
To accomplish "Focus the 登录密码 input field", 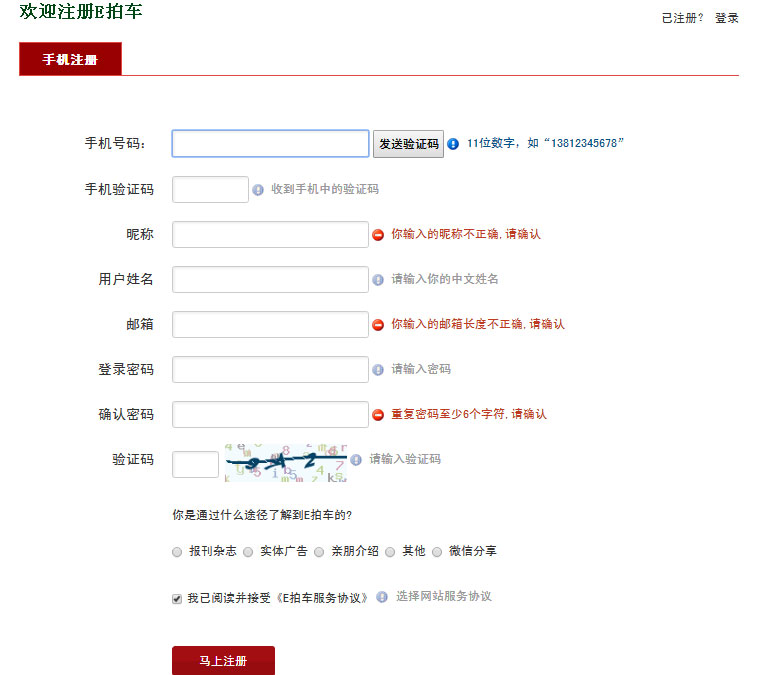I will (x=270, y=369).
